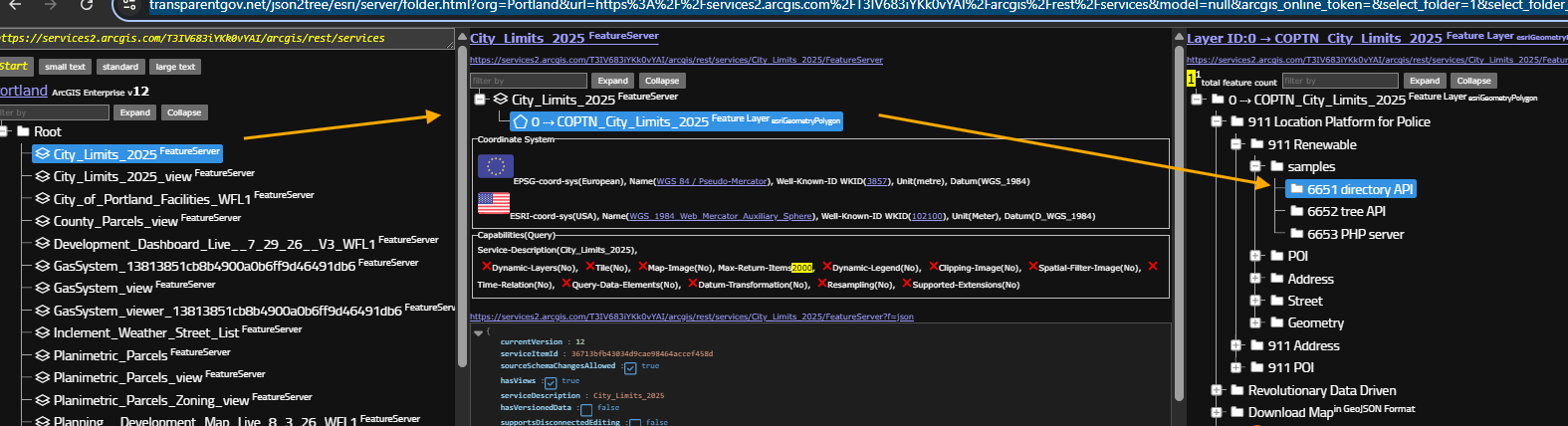
Task: Open the WGS 84 / Pseudo-Mercator link
Action: [712, 181]
